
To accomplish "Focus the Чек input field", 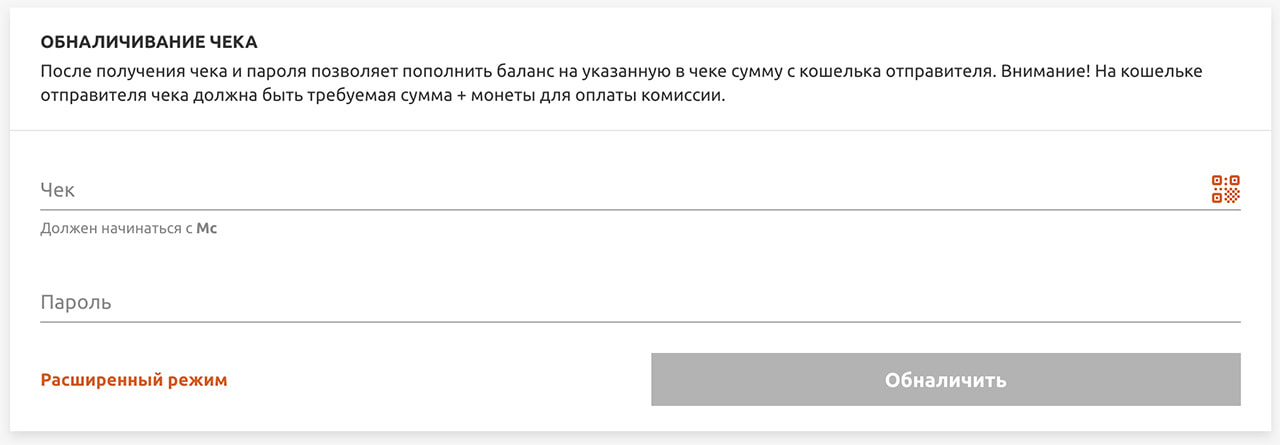I will pyautogui.click(x=640, y=189).
